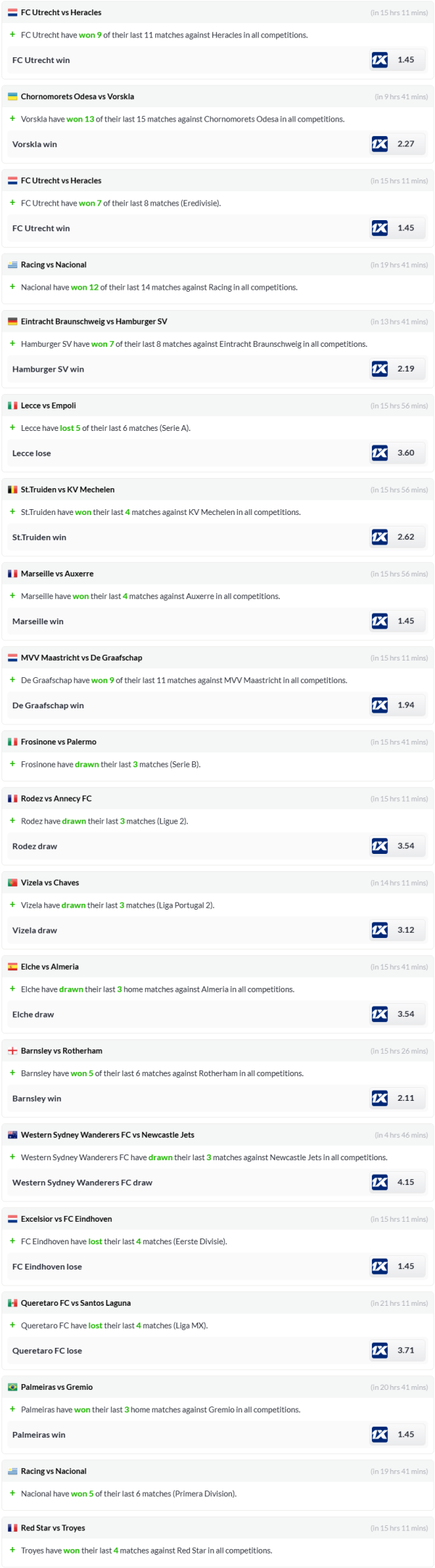The height and width of the screenshot is (1568, 435).
Task: Click the 1X bookmaker icon for Barnsley win
Action: point(379,1098)
